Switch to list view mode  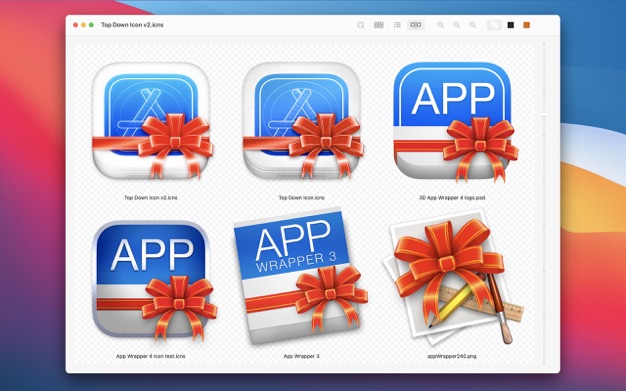[397, 25]
